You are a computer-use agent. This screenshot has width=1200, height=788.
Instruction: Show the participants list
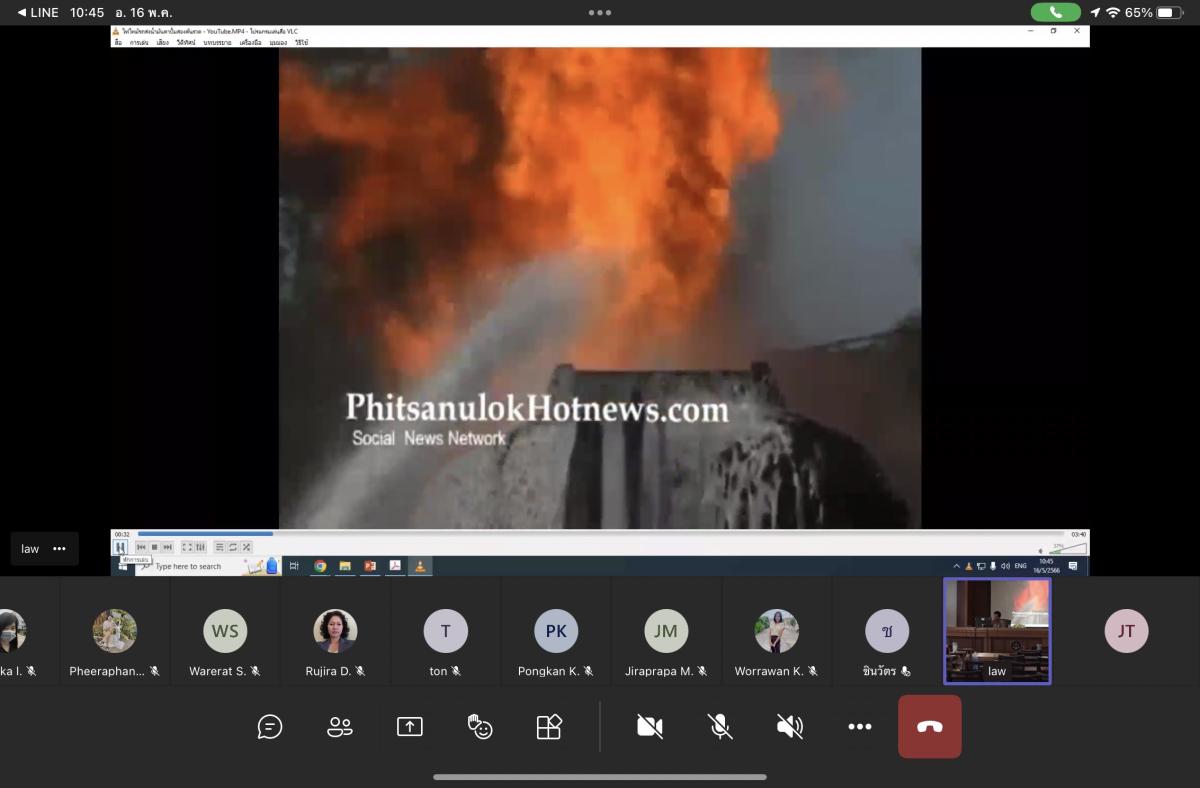340,727
